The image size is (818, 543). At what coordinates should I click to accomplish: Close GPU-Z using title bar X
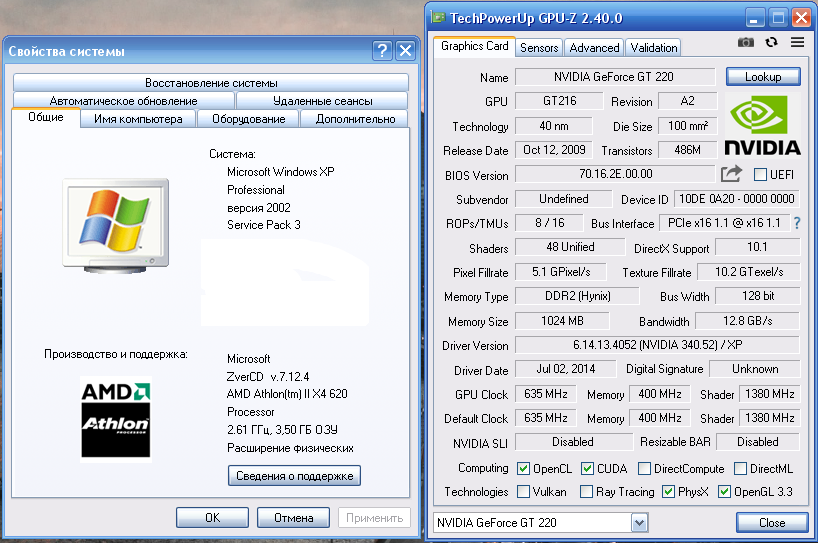click(801, 18)
